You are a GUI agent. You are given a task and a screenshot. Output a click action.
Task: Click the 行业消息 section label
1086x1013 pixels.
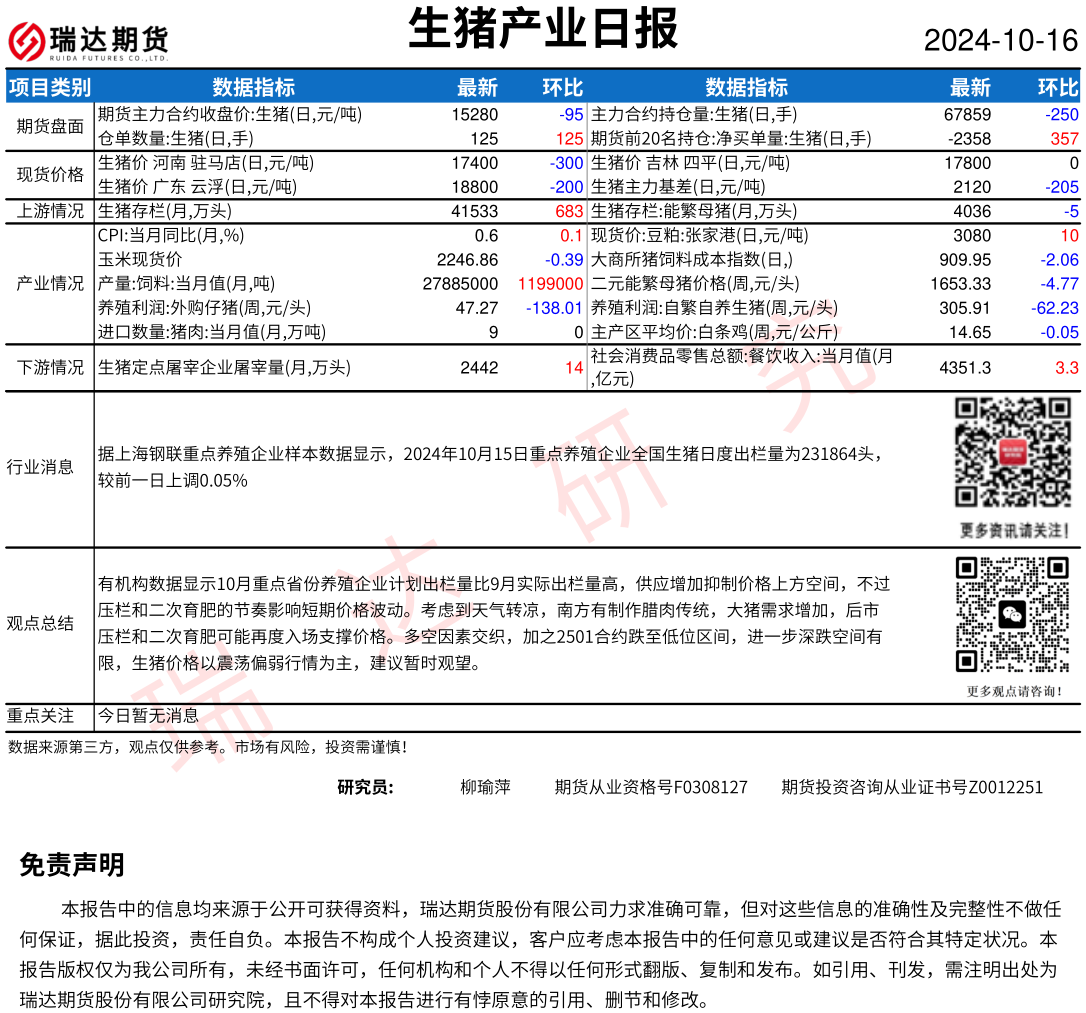(40, 467)
